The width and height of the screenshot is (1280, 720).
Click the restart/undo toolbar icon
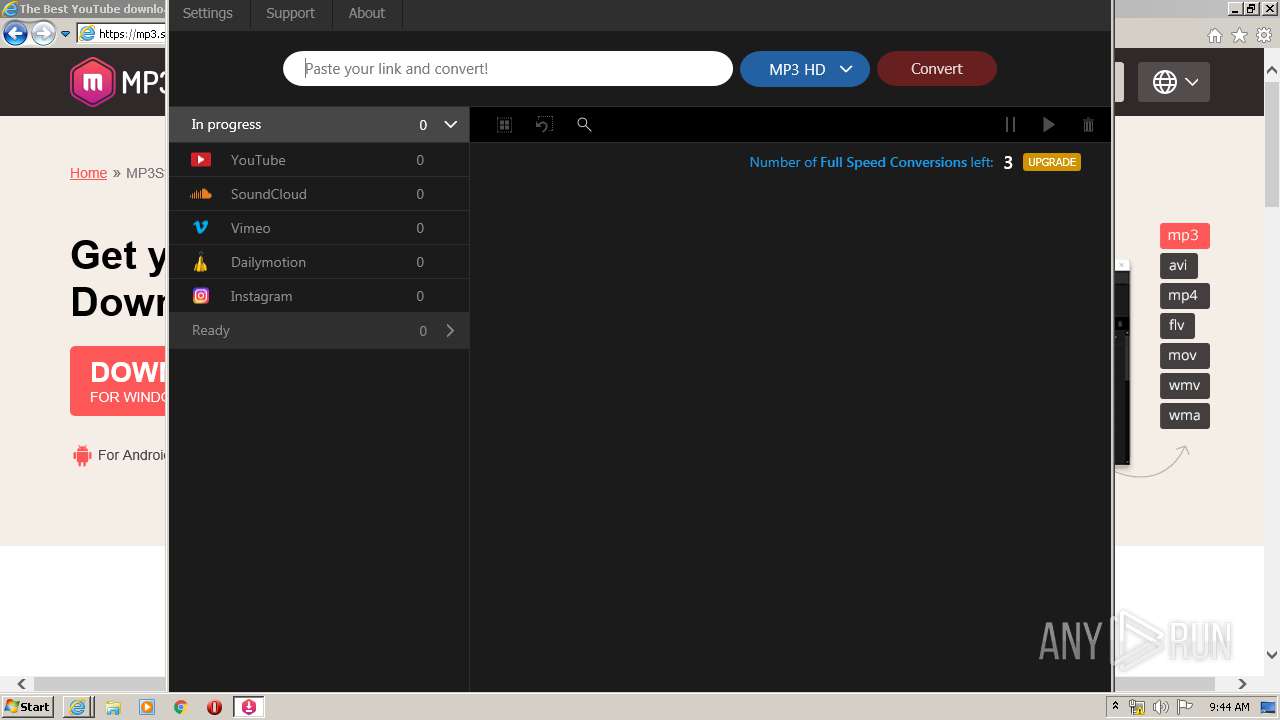click(x=544, y=125)
